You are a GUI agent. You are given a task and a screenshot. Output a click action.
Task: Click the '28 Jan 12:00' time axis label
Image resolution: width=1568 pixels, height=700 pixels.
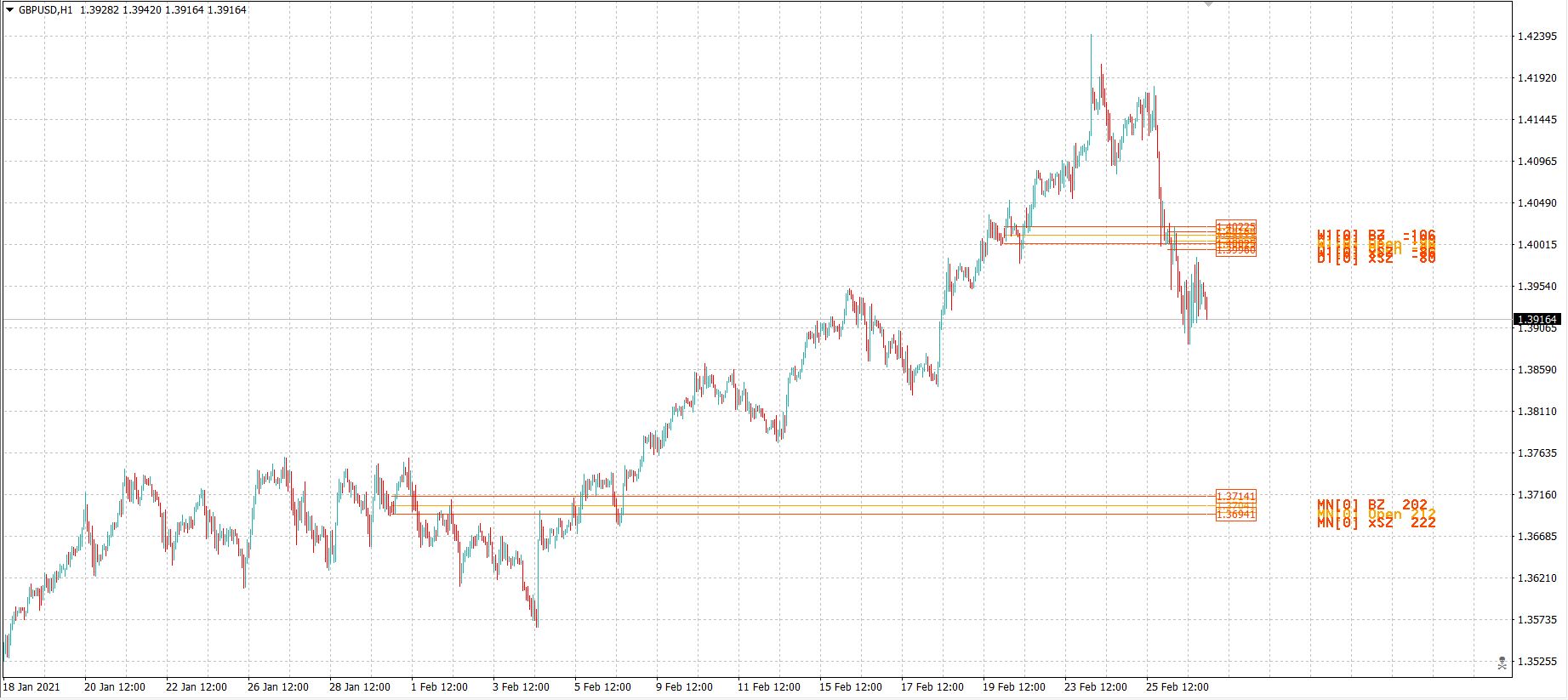(x=360, y=687)
